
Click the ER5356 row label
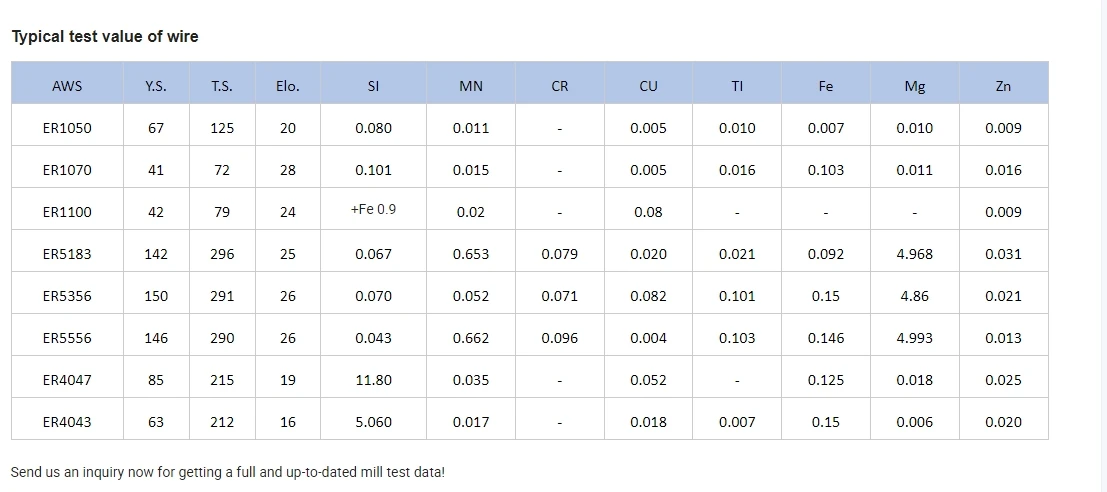(x=67, y=296)
